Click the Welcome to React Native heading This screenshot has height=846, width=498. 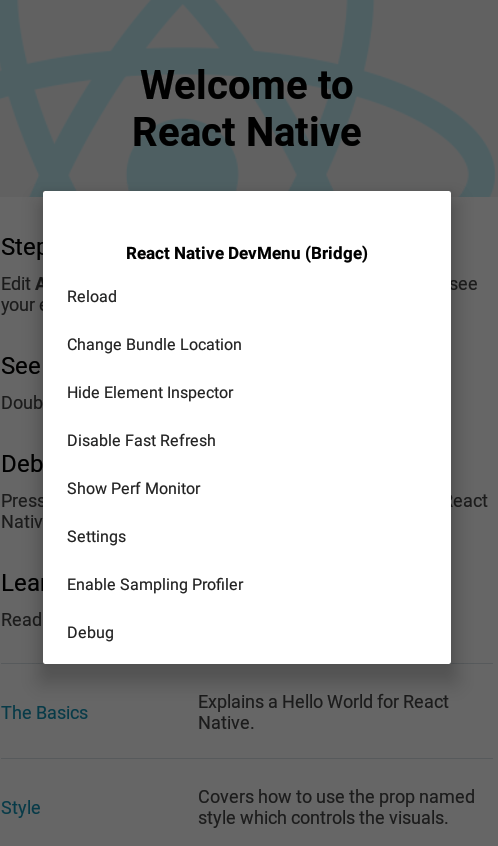(247, 108)
